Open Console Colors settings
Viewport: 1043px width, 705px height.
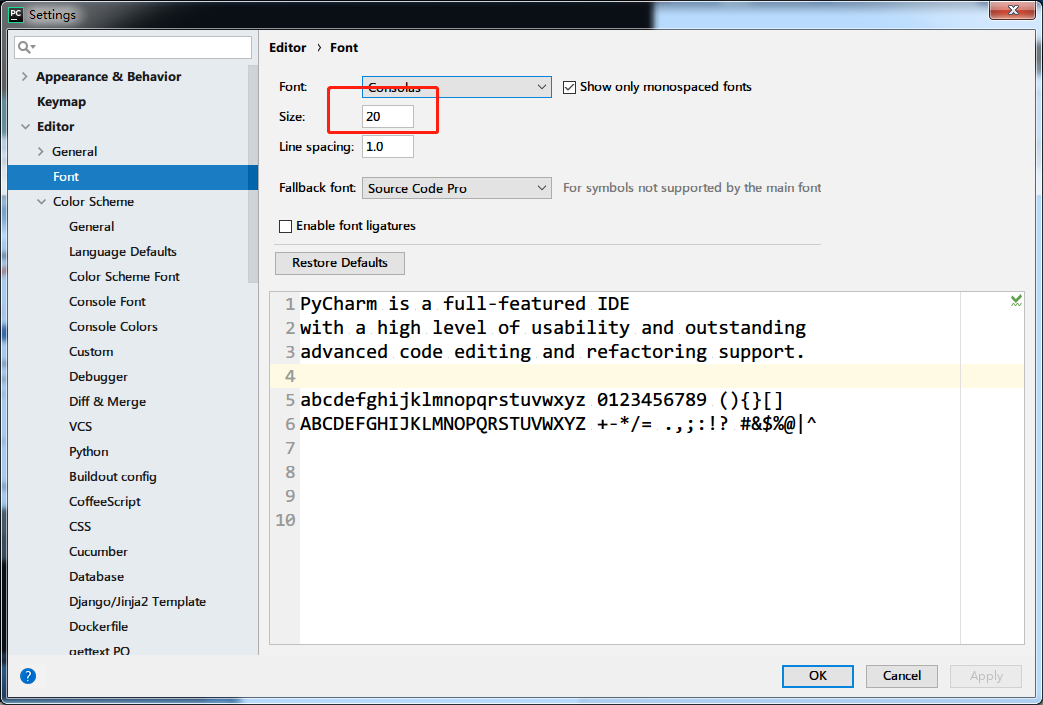click(113, 327)
